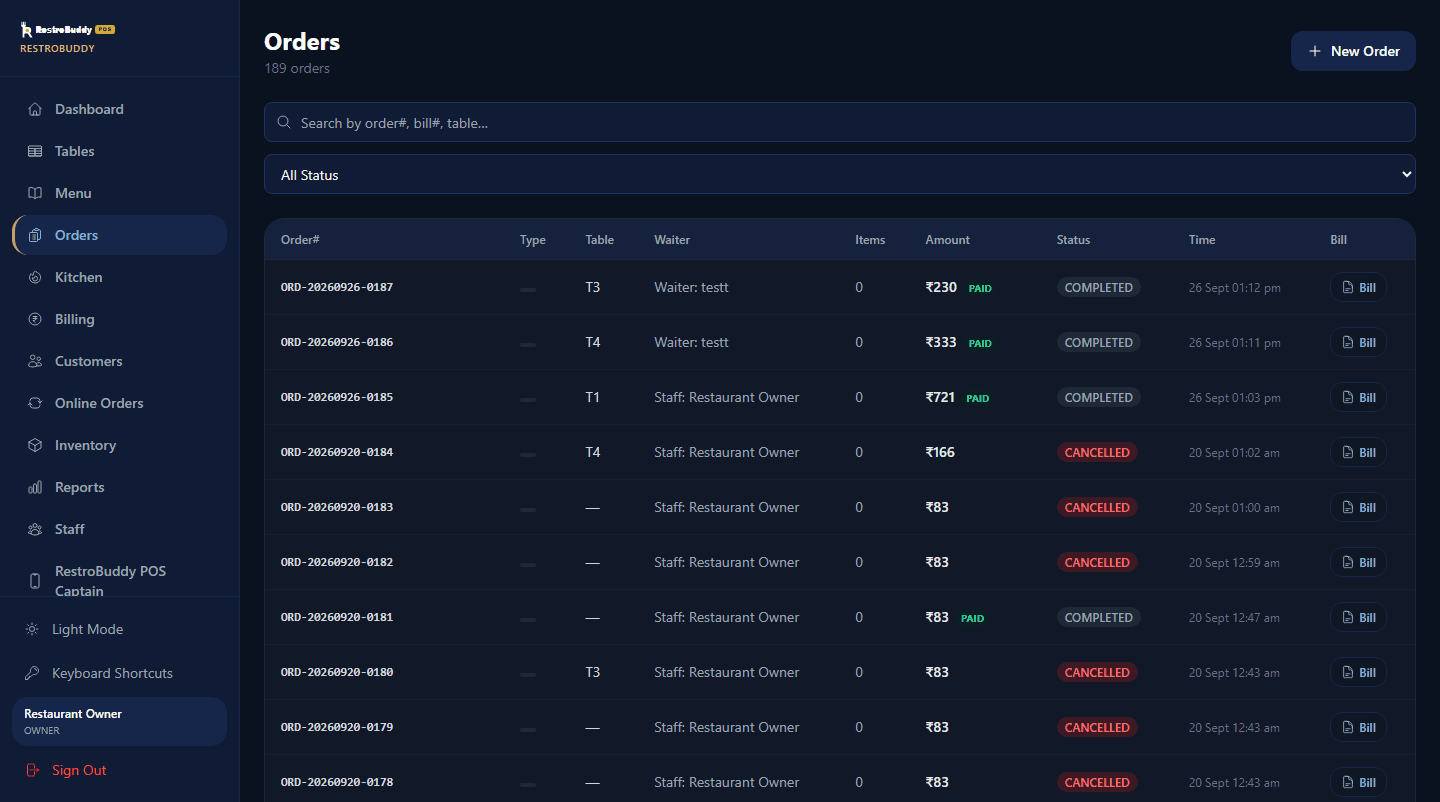The height and width of the screenshot is (802, 1440).
Task: Click the Billing rupee icon
Action: tap(35, 319)
